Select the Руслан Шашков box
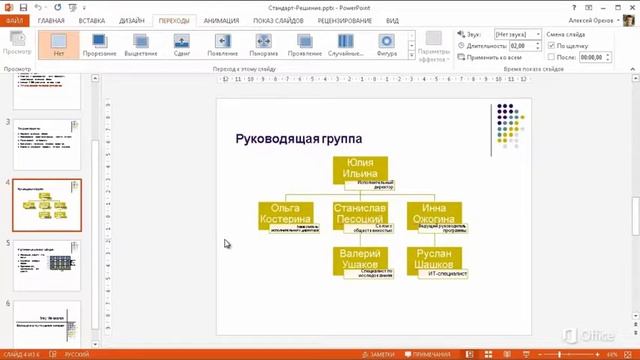Viewport: 640px width, 360px height. [434, 260]
